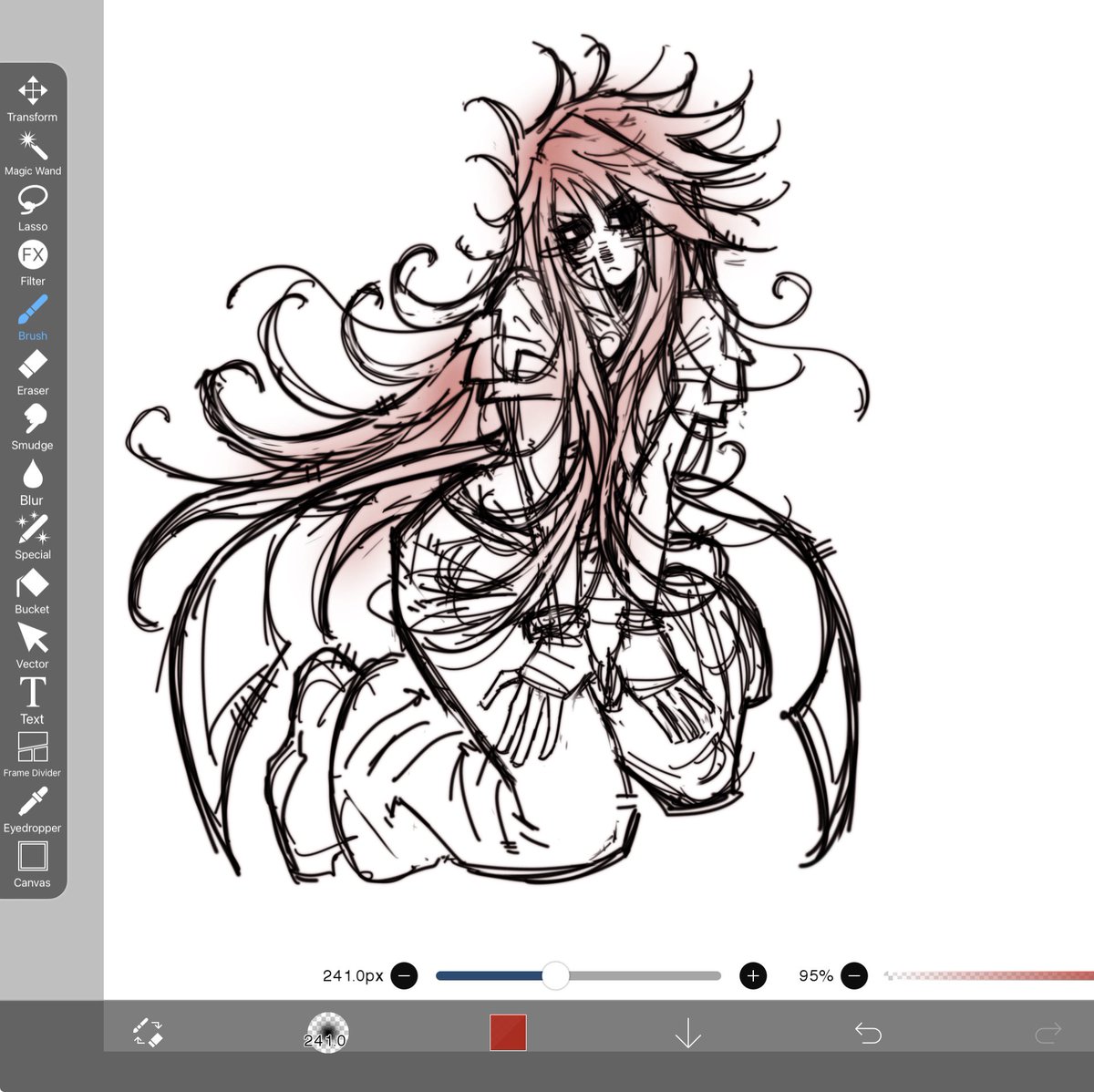Click the 95% opacity value
The width and height of the screenshot is (1094, 1092).
[x=816, y=975]
